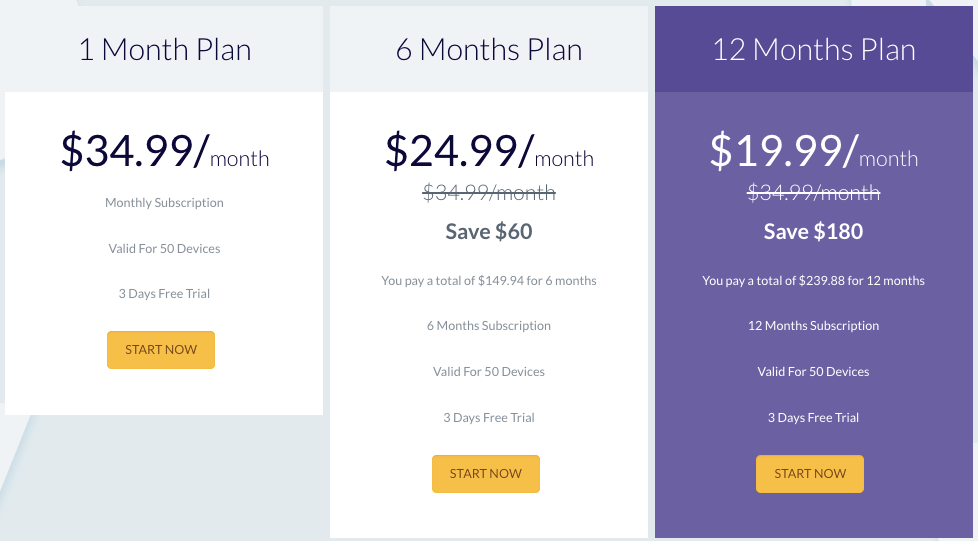Screen dimensions: 978x541
Task: Click the $24.99/month price text
Action: 489,152
